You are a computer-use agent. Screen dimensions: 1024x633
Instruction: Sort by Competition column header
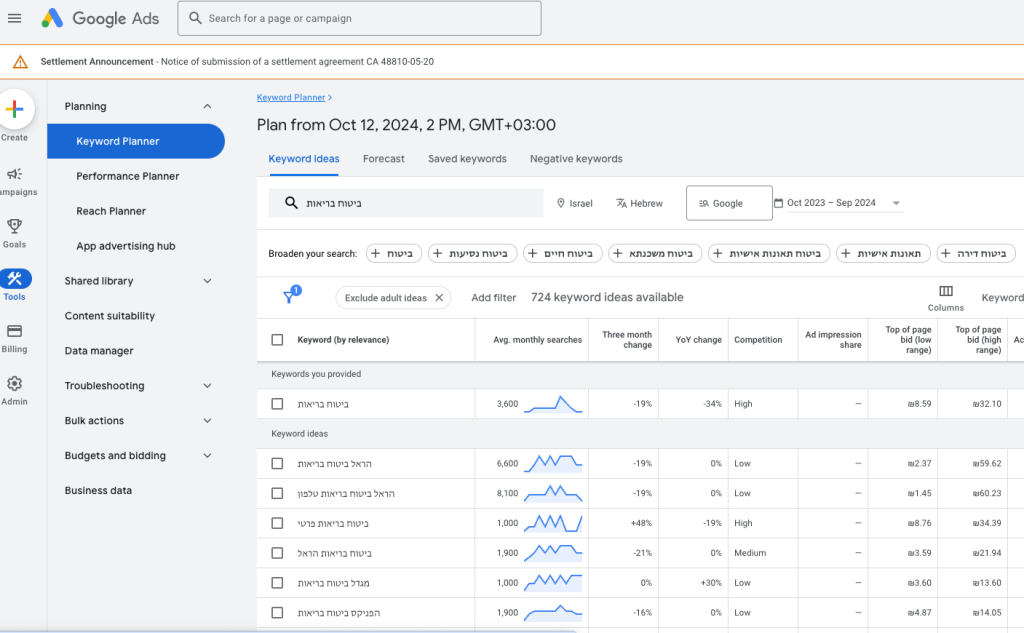tap(758, 340)
